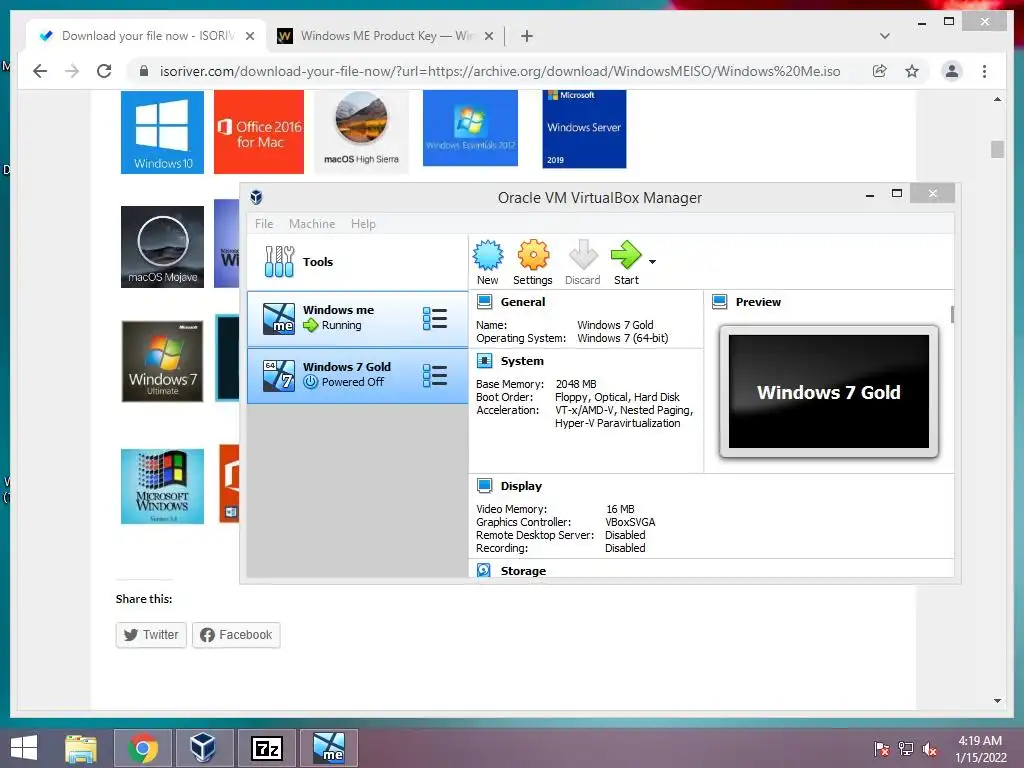Open the Windows 10 download thumbnail
This screenshot has height=768, width=1024.
click(x=163, y=132)
